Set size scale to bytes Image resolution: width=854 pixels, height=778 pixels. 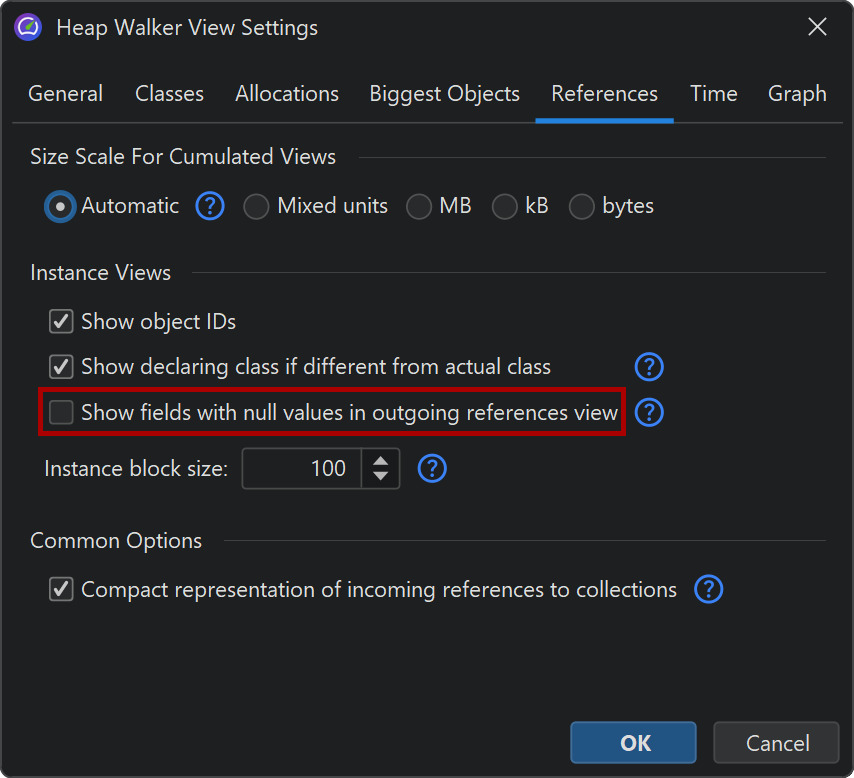coord(581,207)
